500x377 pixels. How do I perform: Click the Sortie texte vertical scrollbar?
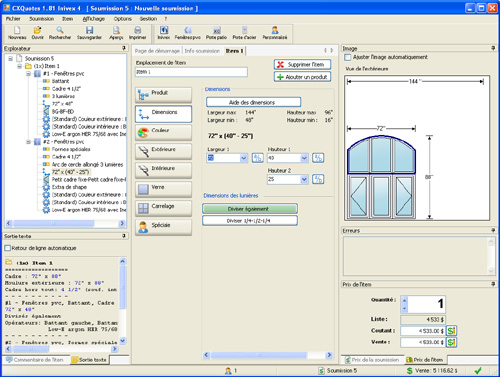pos(122,301)
